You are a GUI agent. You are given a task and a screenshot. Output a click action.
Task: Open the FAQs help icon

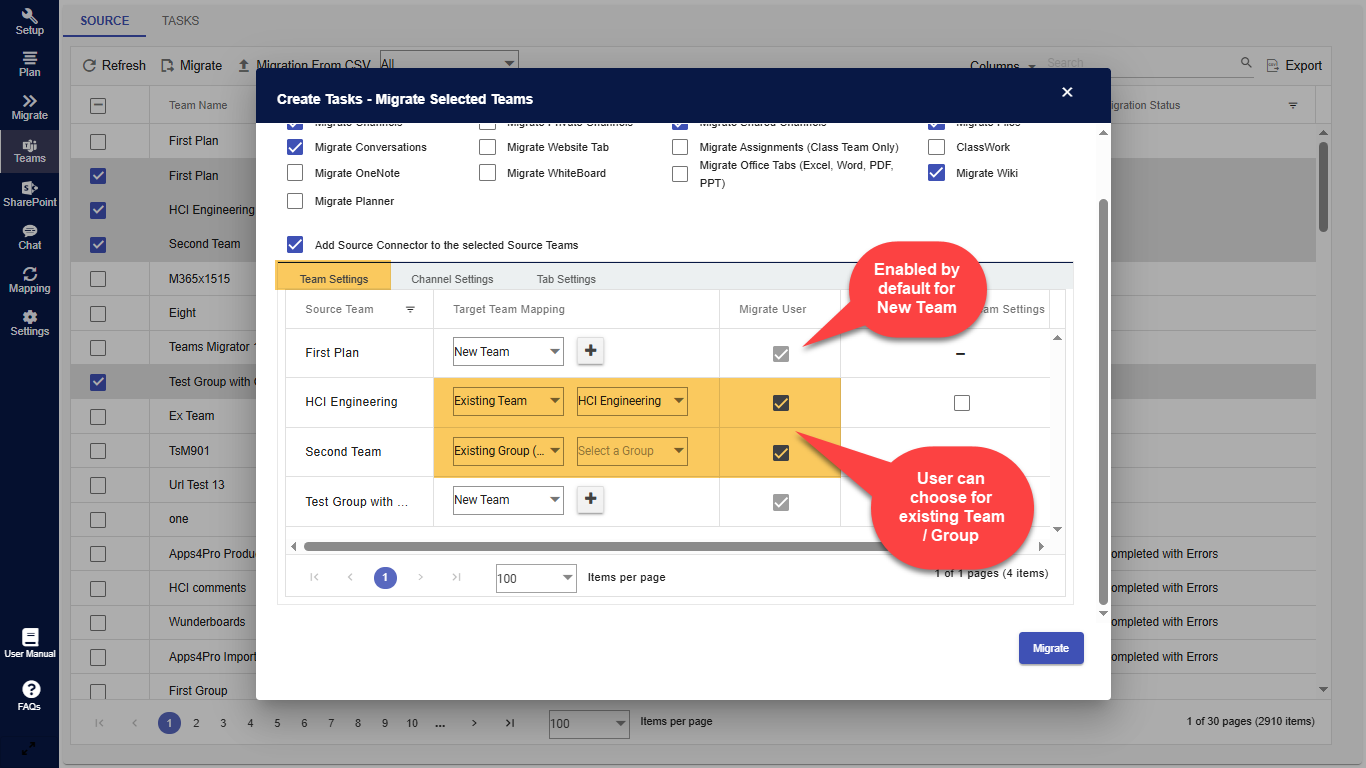coord(30,696)
